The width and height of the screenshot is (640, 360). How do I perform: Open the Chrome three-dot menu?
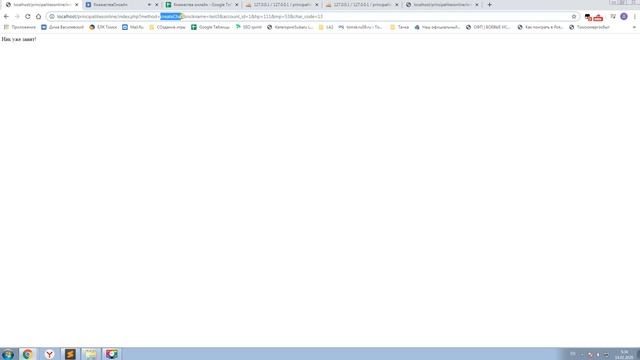(x=635, y=16)
